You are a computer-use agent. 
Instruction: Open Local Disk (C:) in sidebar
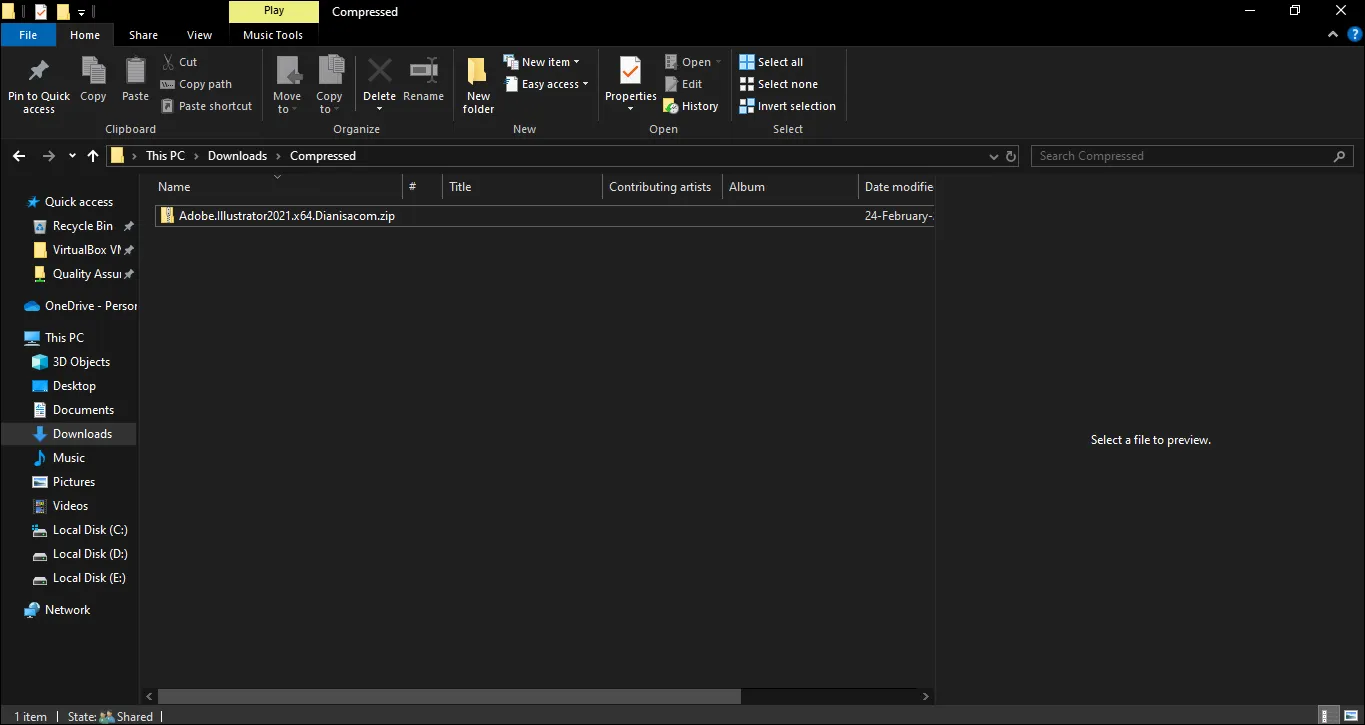coord(89,530)
